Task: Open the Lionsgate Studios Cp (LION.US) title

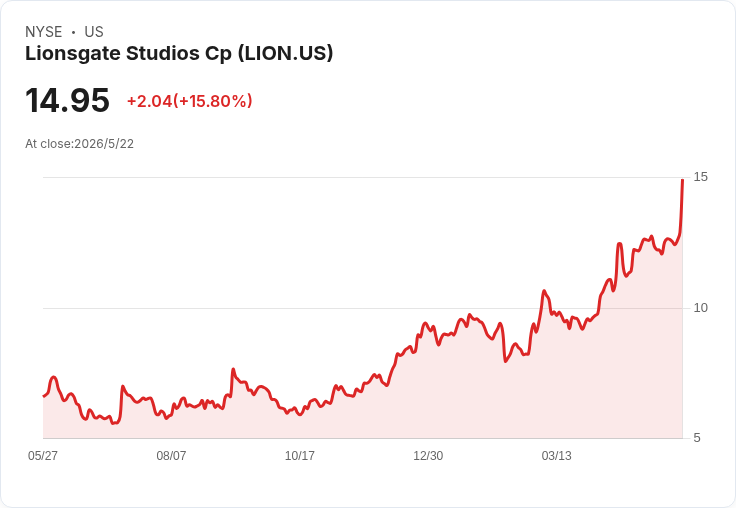Action: 179,54
